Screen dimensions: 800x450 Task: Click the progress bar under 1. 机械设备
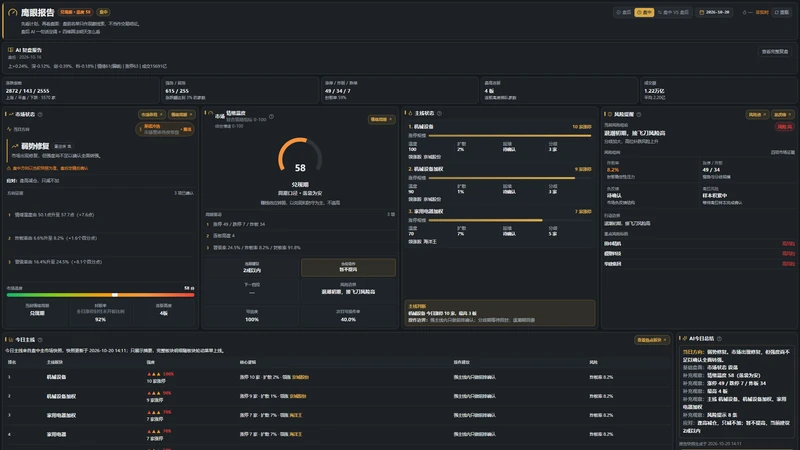pyautogui.click(x=510, y=136)
